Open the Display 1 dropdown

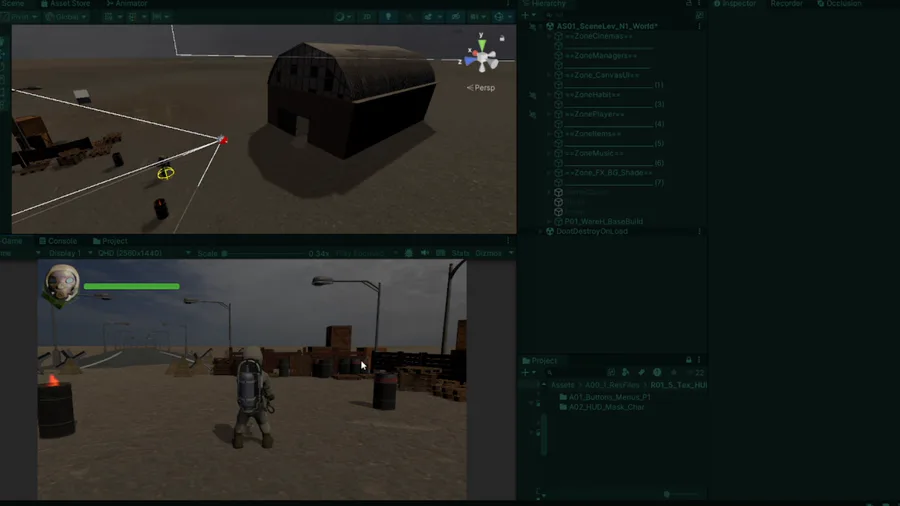coord(71,253)
